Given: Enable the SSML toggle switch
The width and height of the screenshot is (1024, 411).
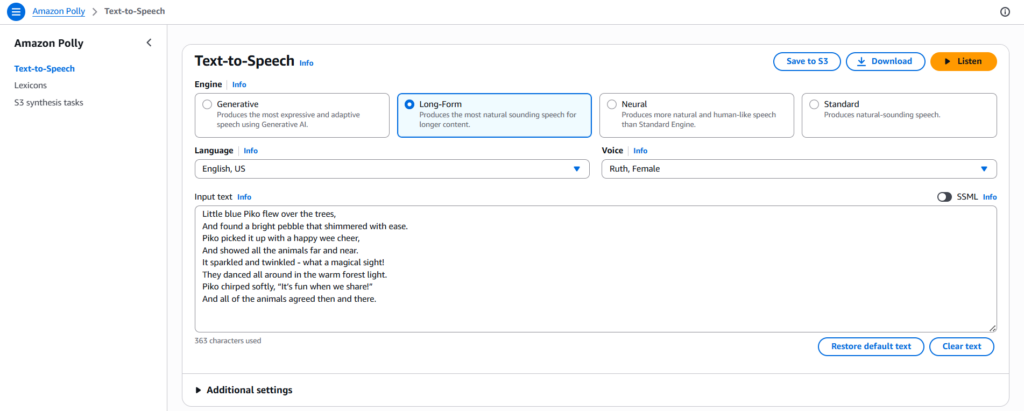Looking at the screenshot, I should click(944, 197).
